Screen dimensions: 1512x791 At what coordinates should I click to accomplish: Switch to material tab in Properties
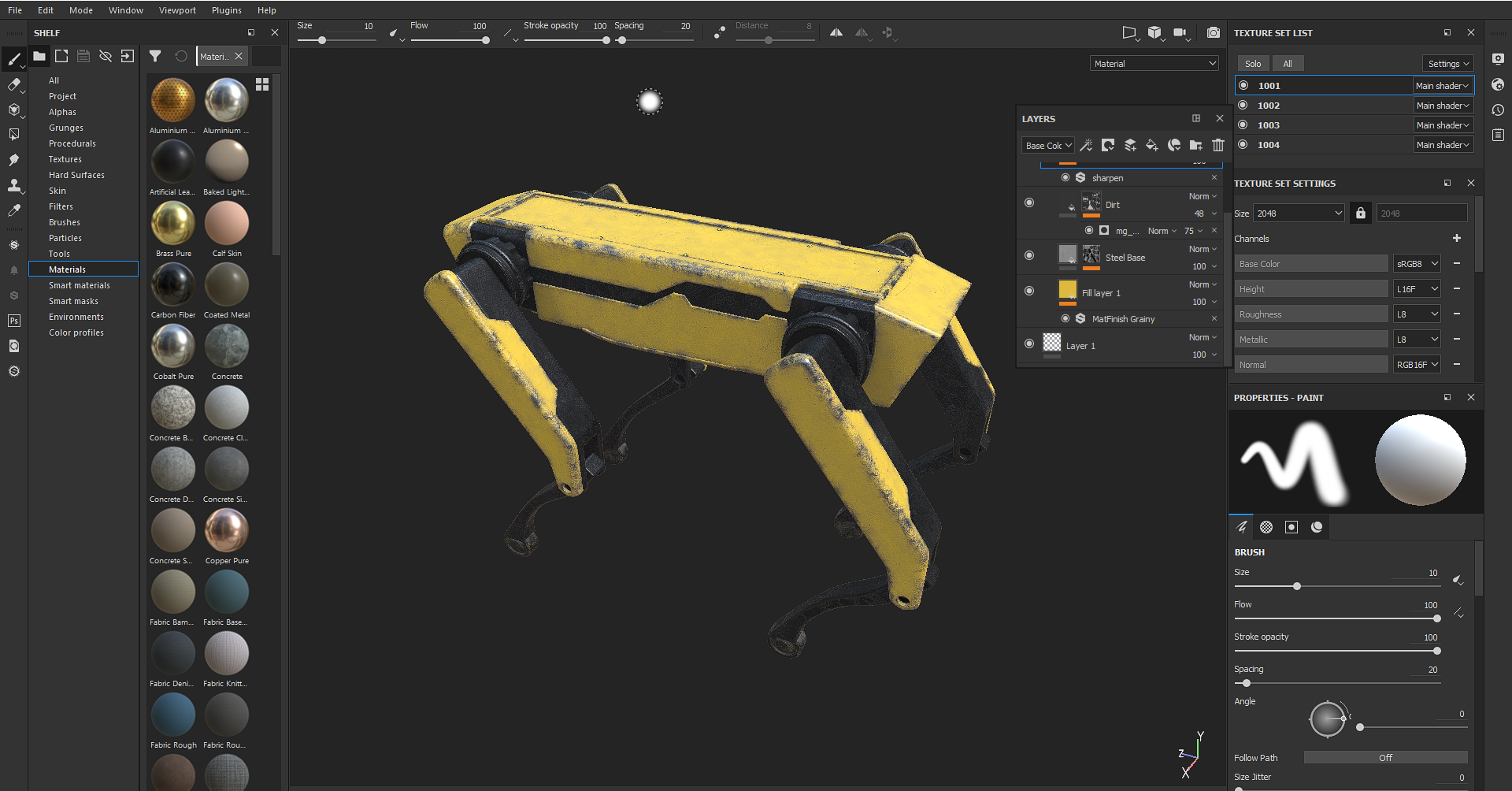[1317, 527]
